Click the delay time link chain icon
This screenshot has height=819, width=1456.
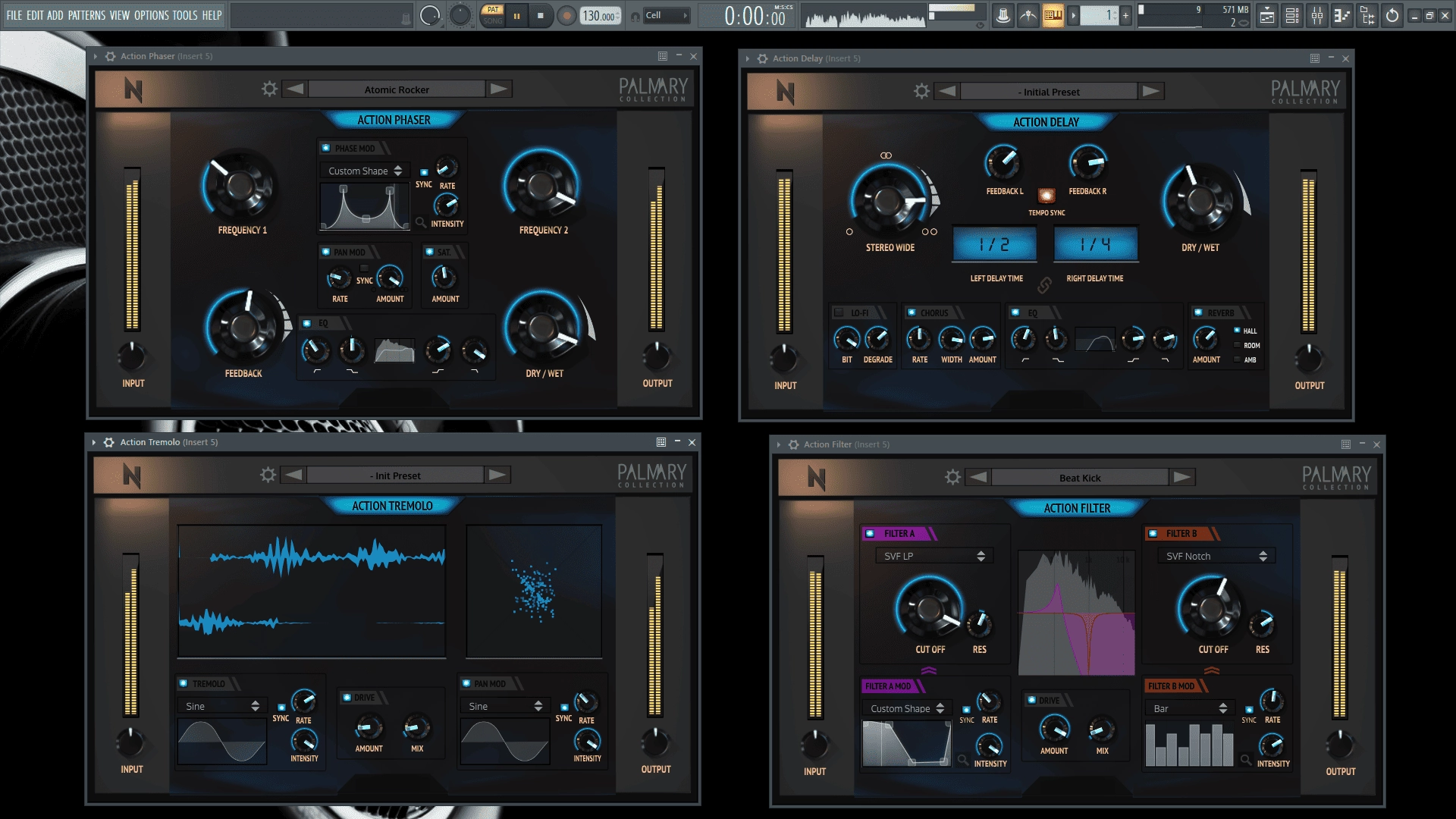click(x=1045, y=284)
